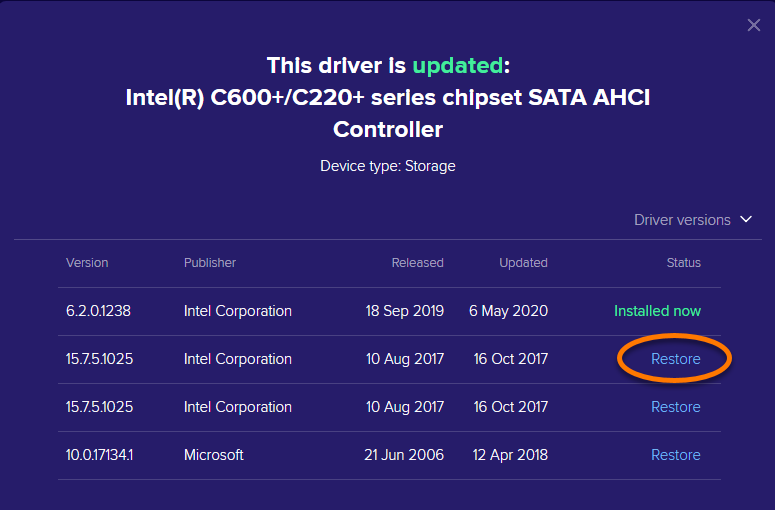This screenshot has height=510, width=775.
Task: Click the Status column header
Action: tap(684, 263)
